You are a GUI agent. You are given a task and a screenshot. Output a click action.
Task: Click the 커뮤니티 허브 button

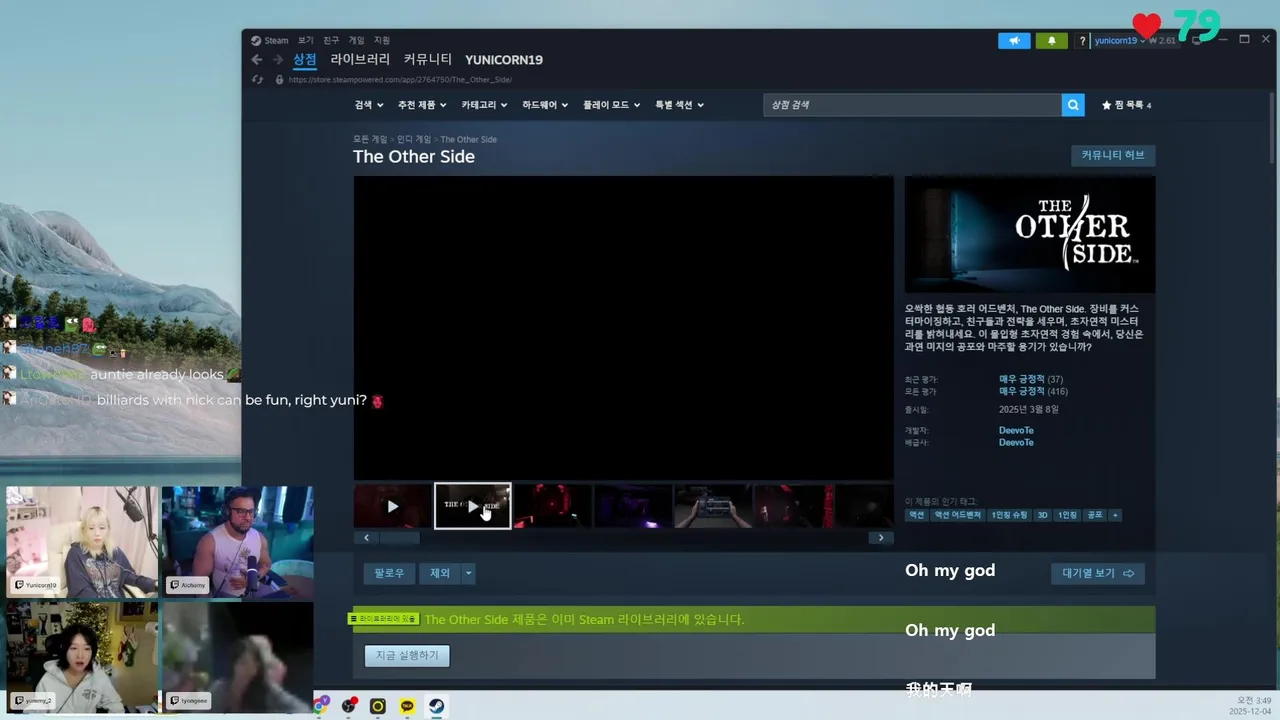(1113, 155)
